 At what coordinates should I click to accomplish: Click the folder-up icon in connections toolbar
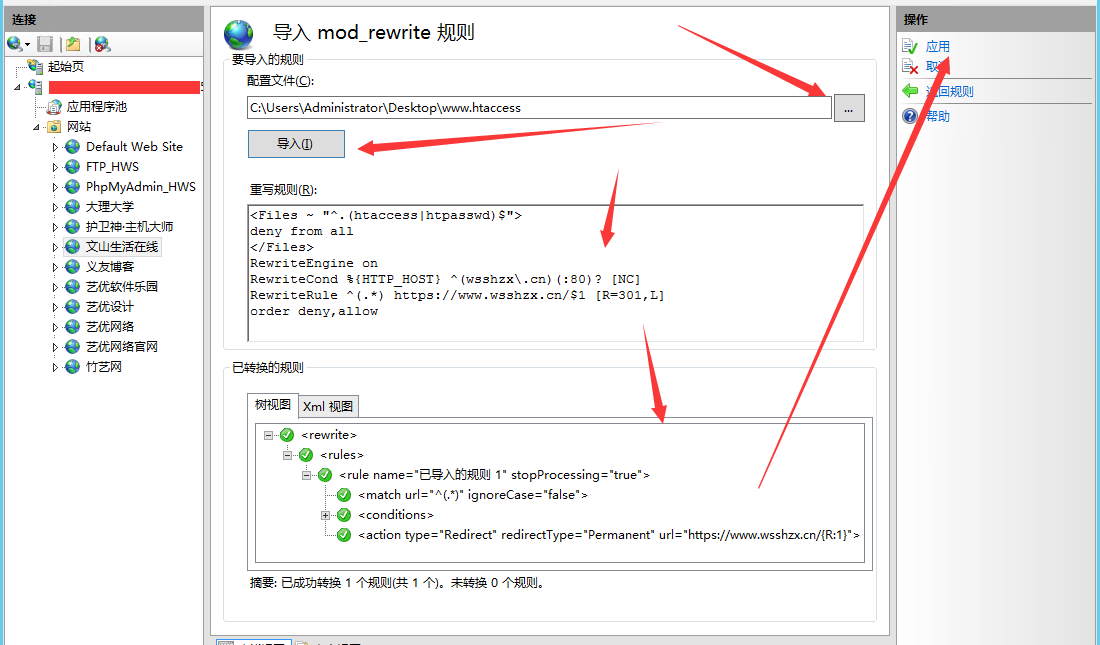(x=73, y=44)
